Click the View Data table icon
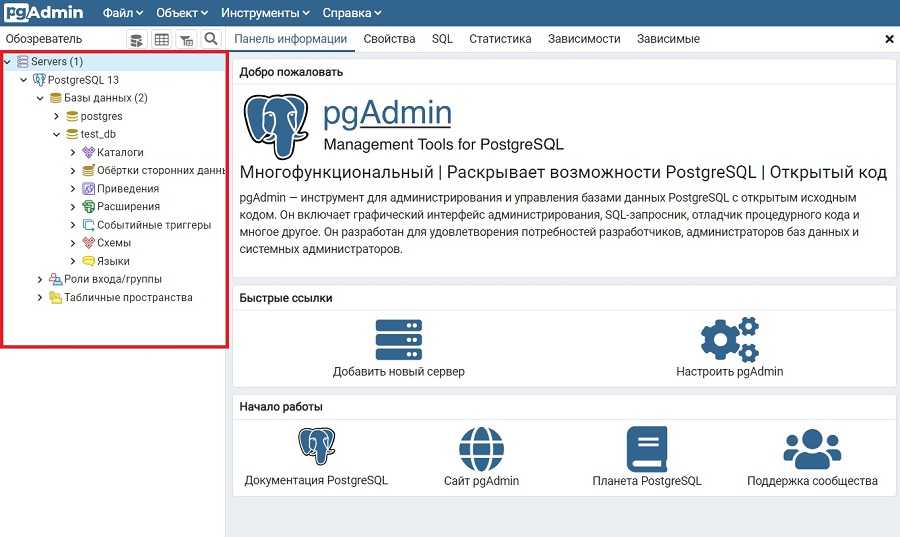Image resolution: width=900 pixels, height=537 pixels. [161, 39]
